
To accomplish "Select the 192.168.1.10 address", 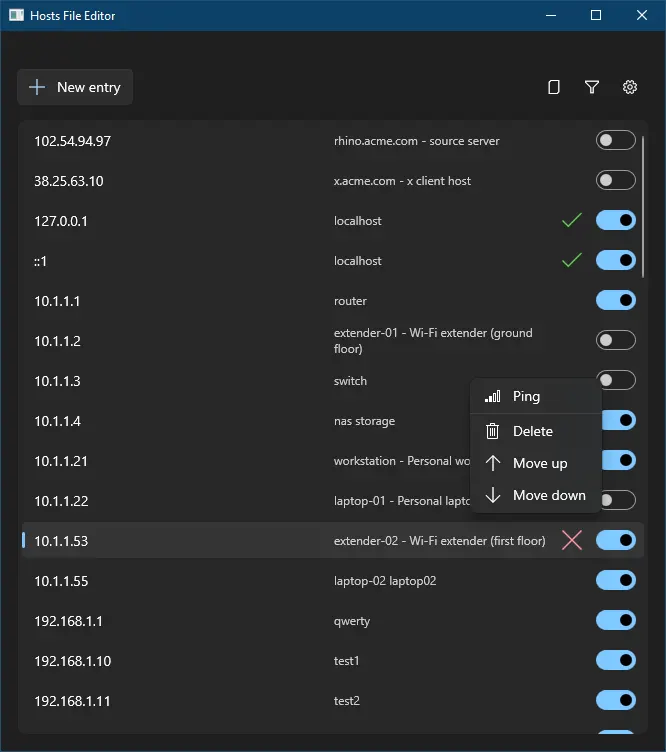I will pos(72,661).
